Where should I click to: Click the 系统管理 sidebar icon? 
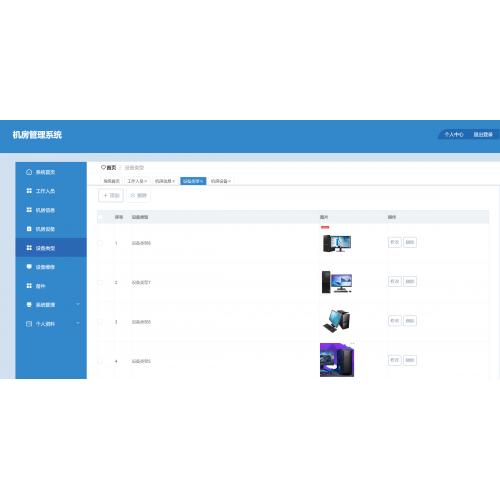[x=29, y=305]
